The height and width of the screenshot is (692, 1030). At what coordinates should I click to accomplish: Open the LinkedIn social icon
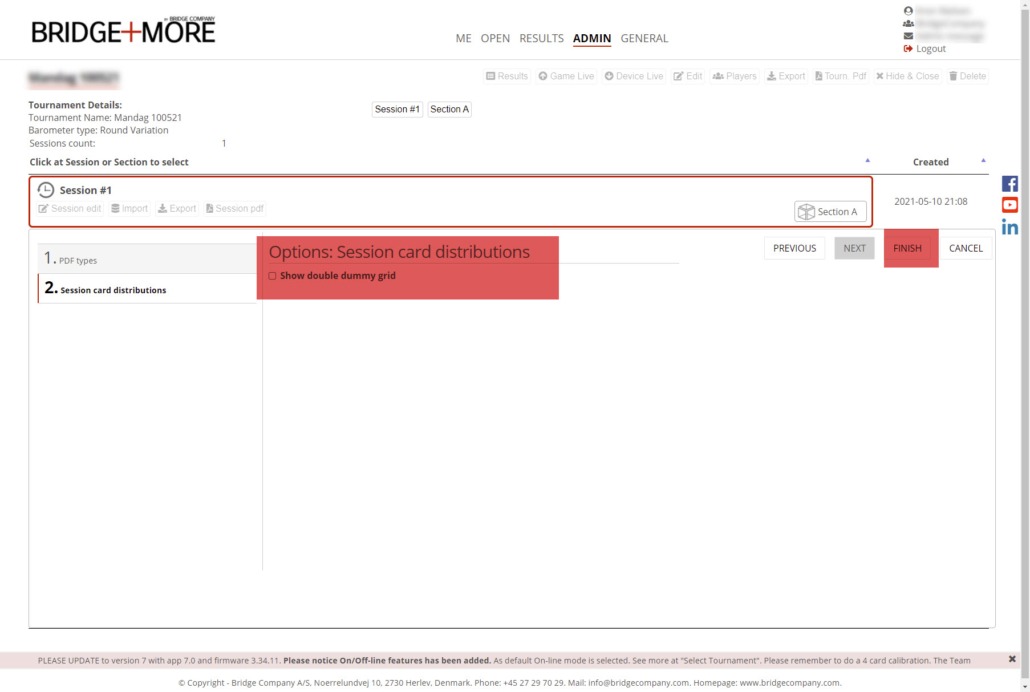1010,227
